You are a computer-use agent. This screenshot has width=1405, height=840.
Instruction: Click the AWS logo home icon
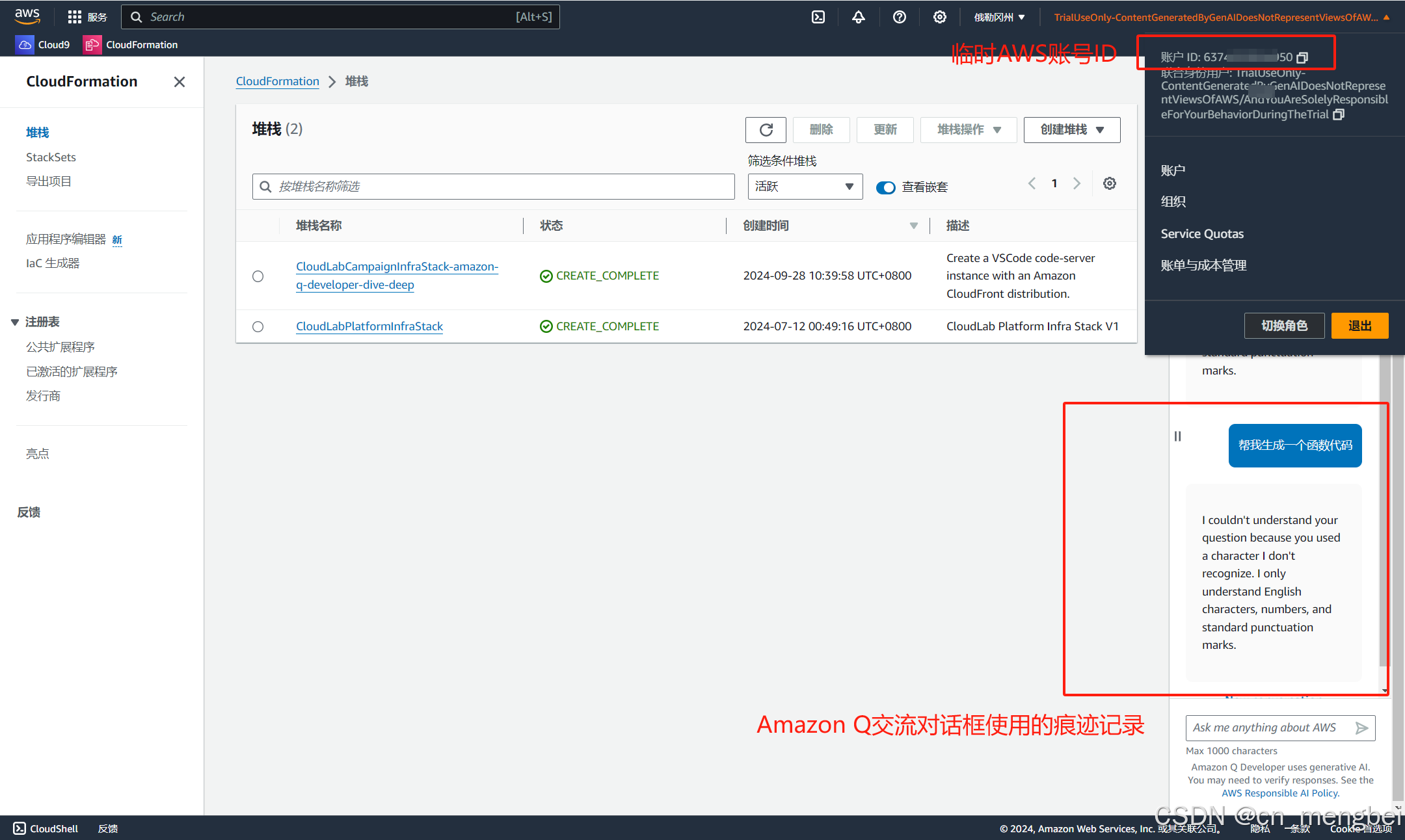pyautogui.click(x=27, y=16)
